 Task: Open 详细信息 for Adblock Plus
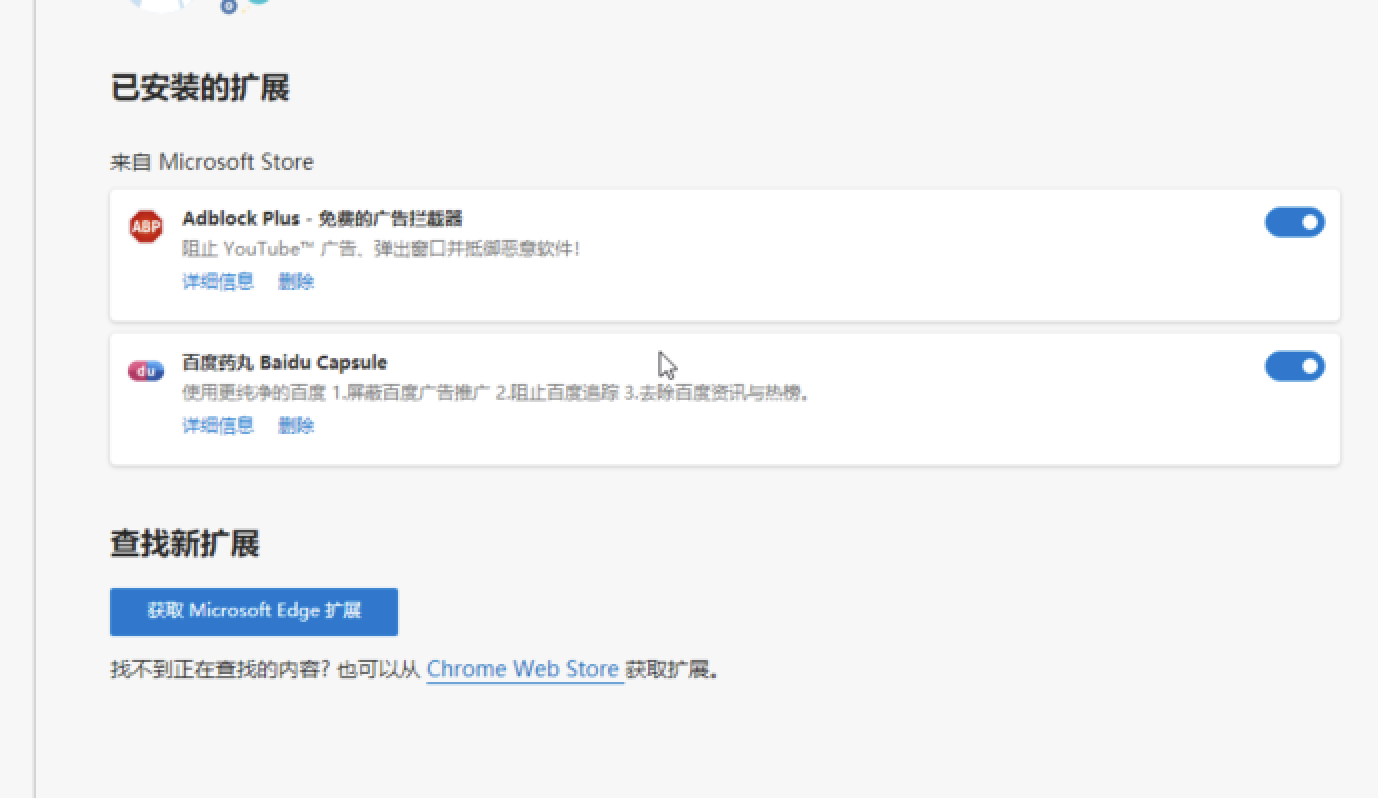click(x=217, y=282)
